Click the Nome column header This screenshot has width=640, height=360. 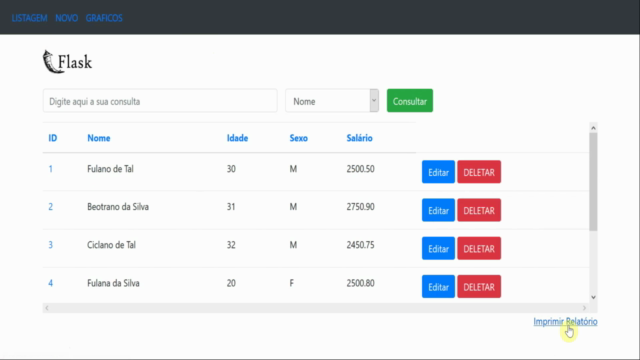click(x=99, y=138)
